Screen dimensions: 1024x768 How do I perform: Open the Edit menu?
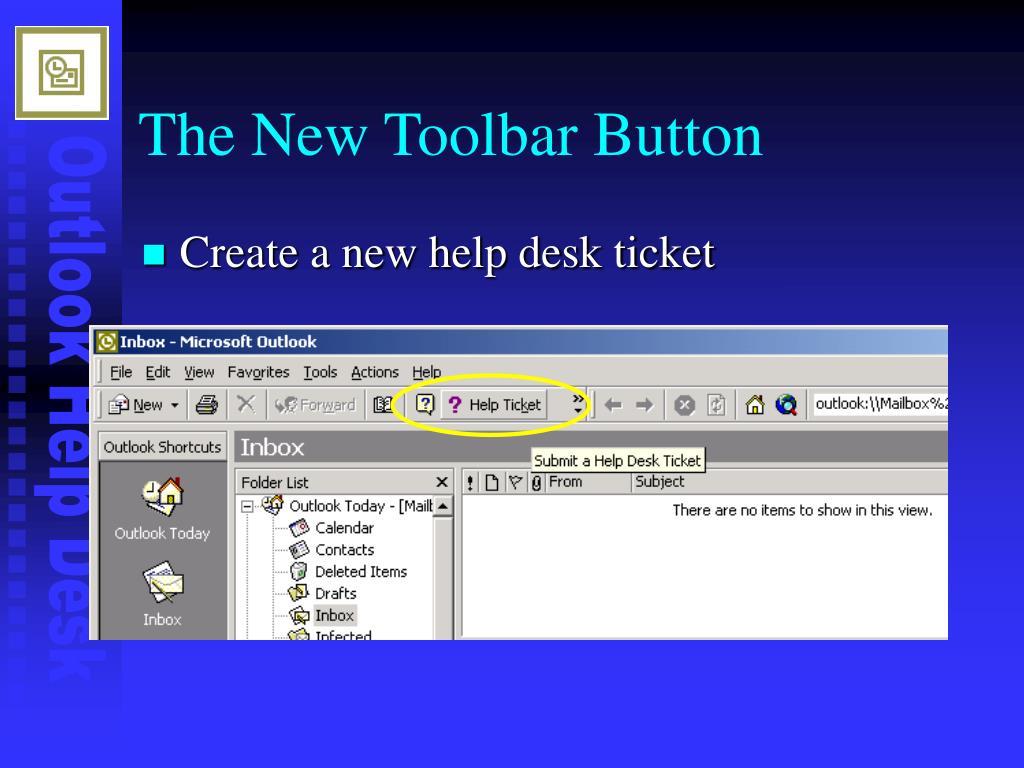(157, 372)
